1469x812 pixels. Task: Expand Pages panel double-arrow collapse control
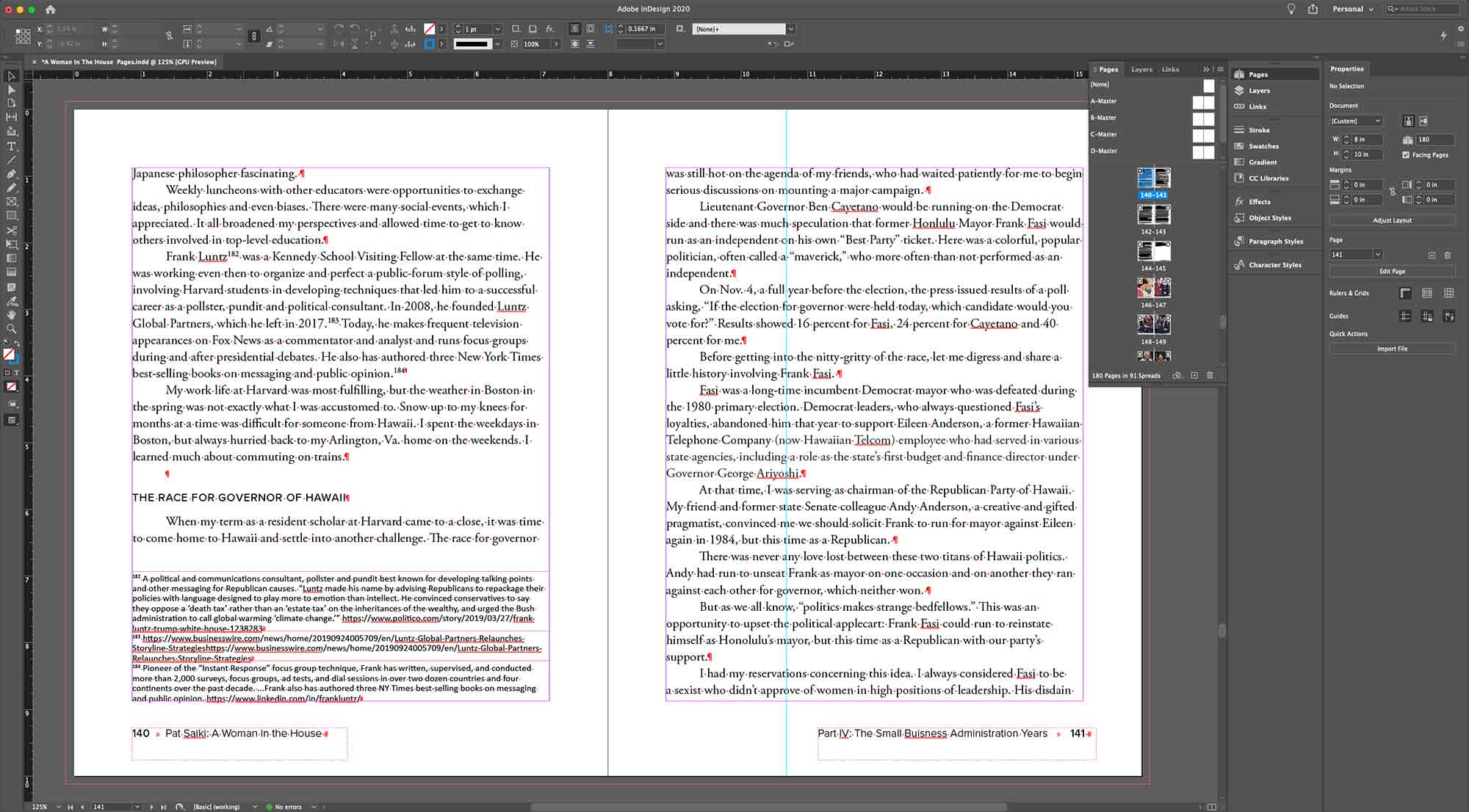1206,69
